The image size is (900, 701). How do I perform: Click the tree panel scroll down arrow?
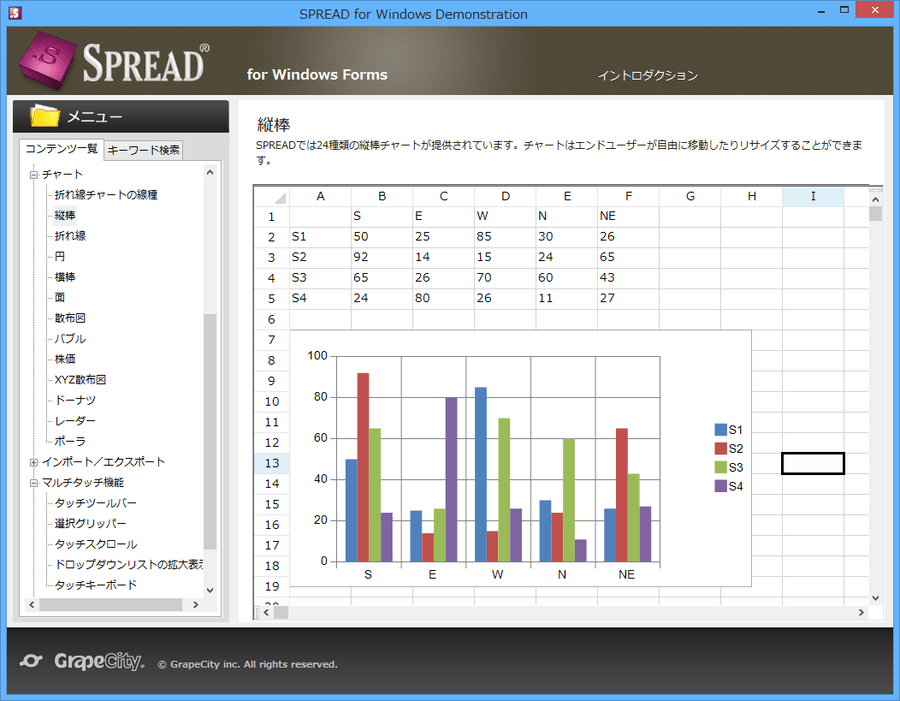[x=210, y=590]
